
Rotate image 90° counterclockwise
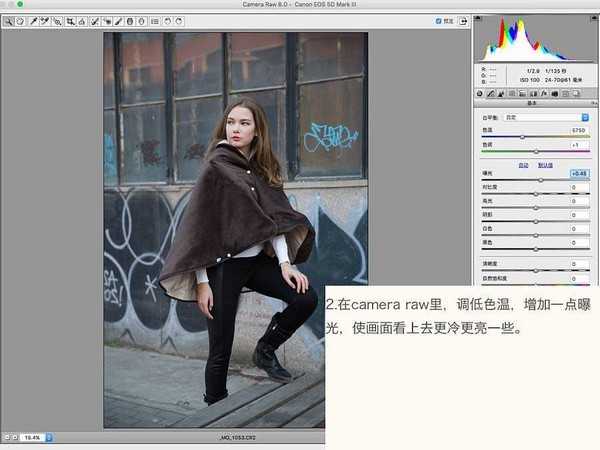[x=166, y=20]
